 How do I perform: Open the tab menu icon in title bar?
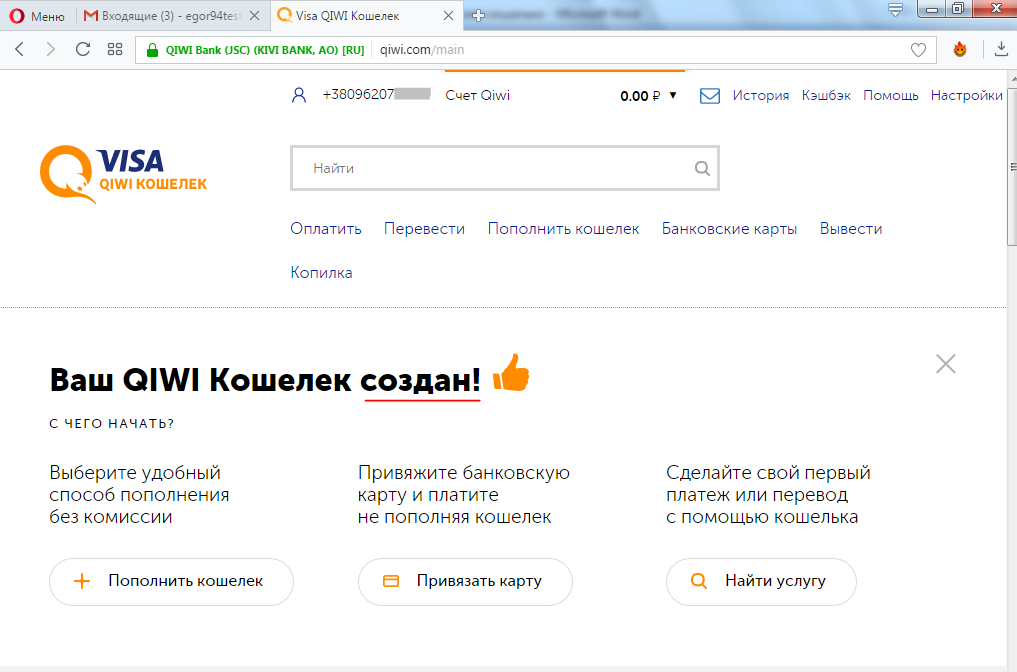point(895,10)
